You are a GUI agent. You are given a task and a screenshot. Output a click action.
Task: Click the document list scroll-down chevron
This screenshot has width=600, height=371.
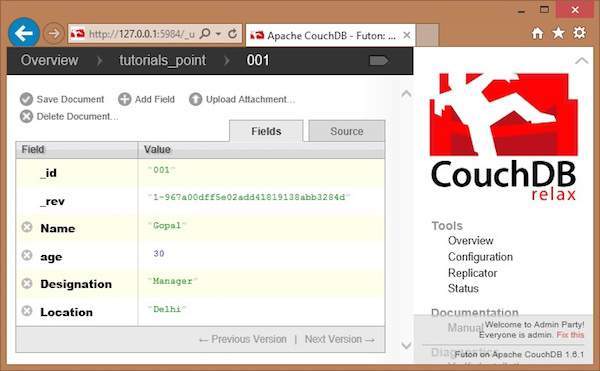tap(406, 345)
